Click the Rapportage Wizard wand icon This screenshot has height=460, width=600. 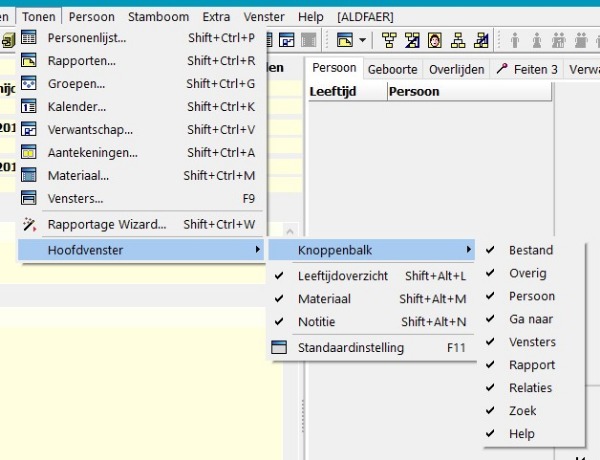click(29, 224)
